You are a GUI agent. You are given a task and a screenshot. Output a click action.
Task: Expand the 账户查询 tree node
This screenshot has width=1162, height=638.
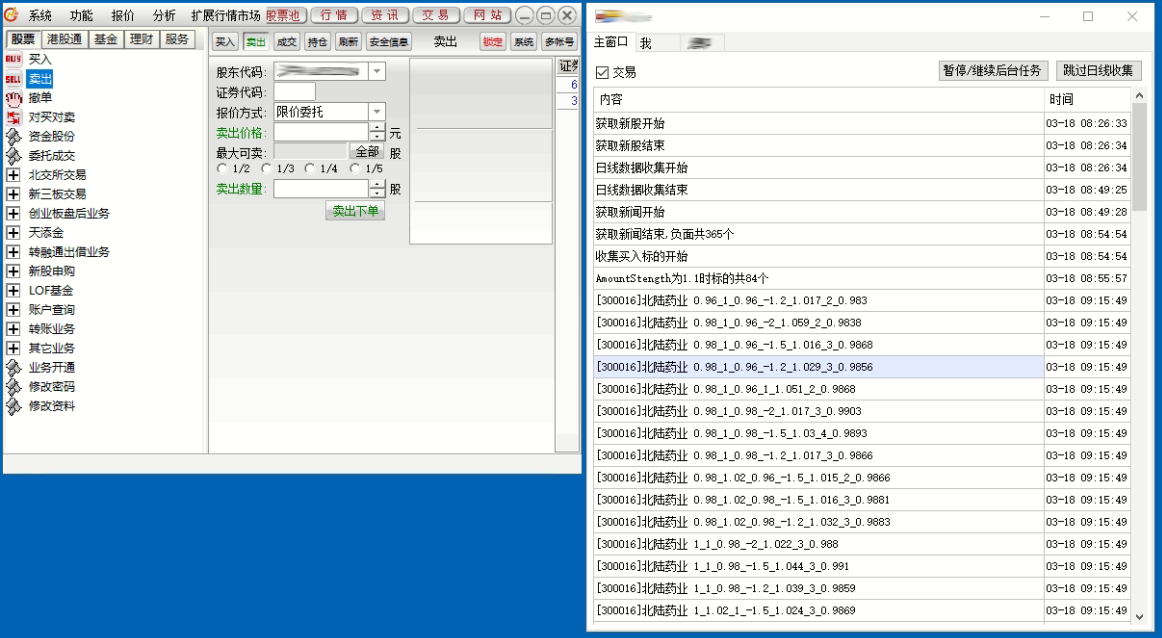coord(13,310)
